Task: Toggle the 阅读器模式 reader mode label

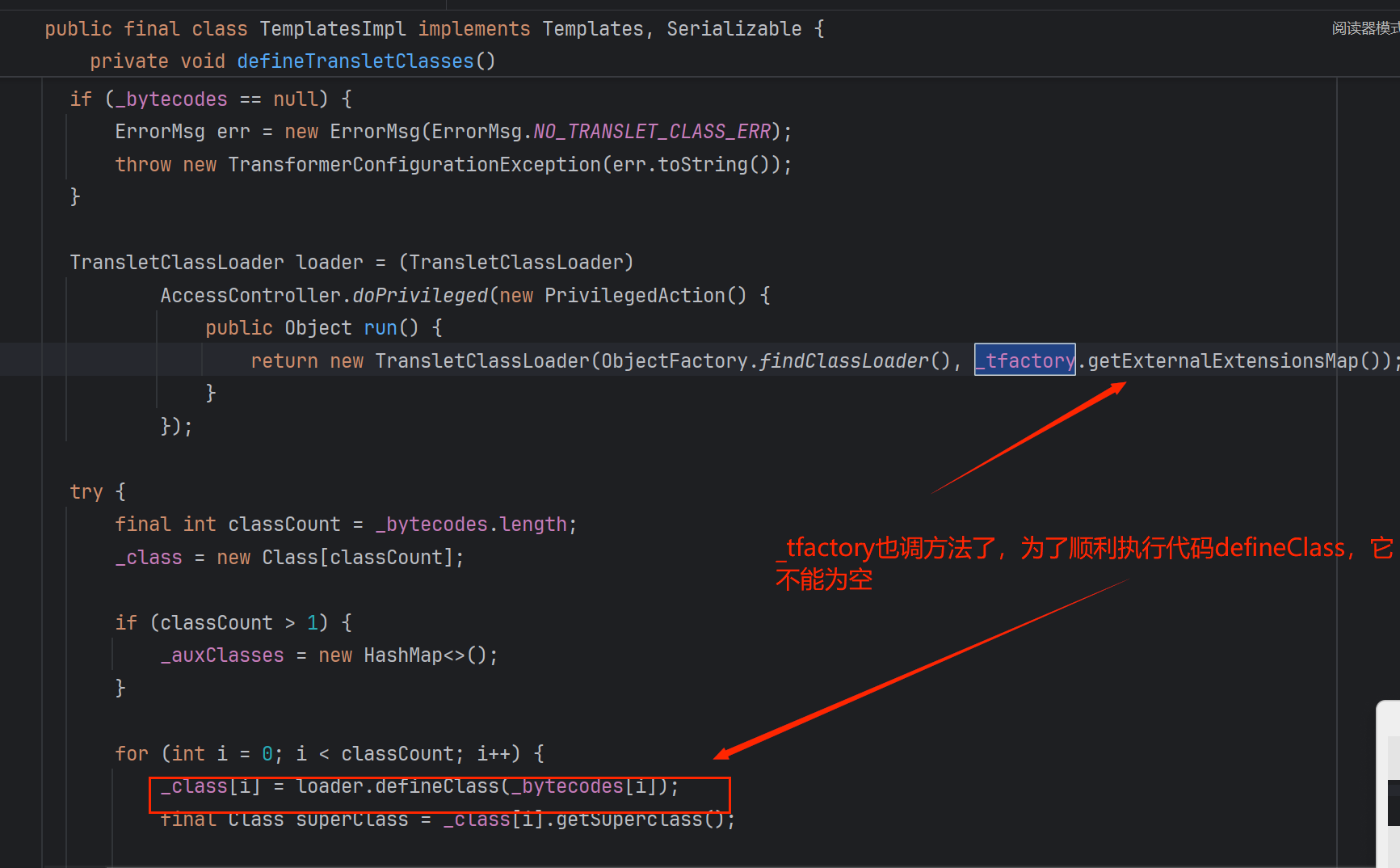Action: pyautogui.click(x=1364, y=28)
